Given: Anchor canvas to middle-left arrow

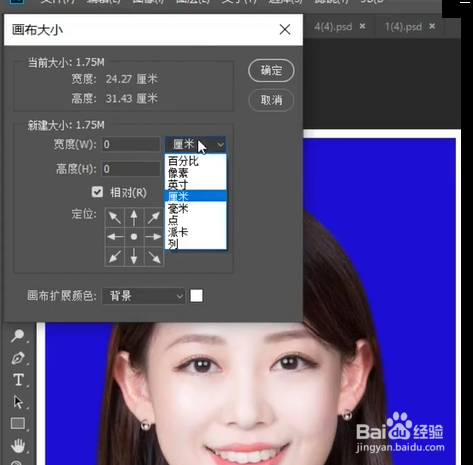Looking at the screenshot, I should 115,237.
